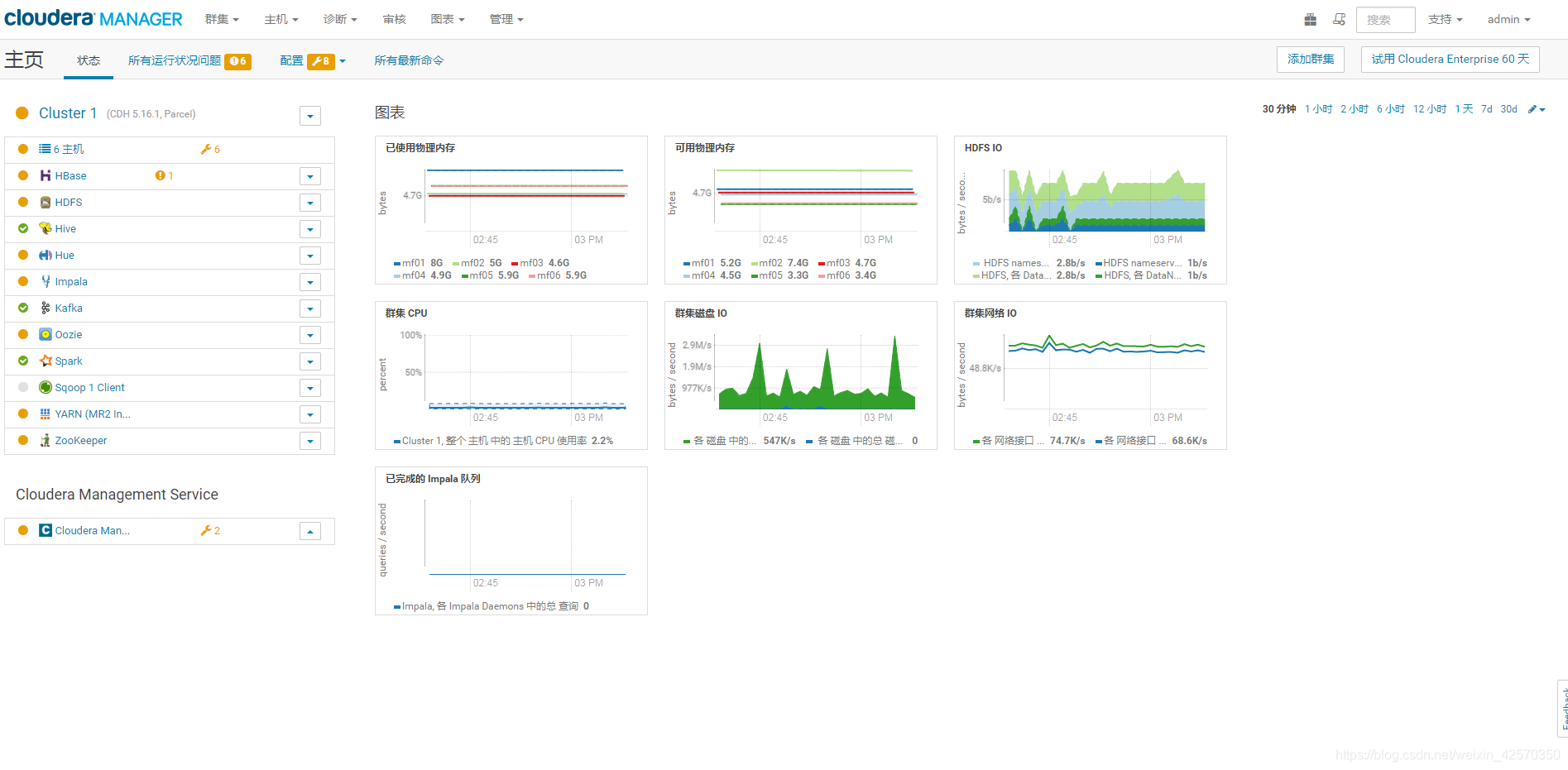The image size is (1568, 770).
Task: Click the Spark green health check icon
Action: 23,361
